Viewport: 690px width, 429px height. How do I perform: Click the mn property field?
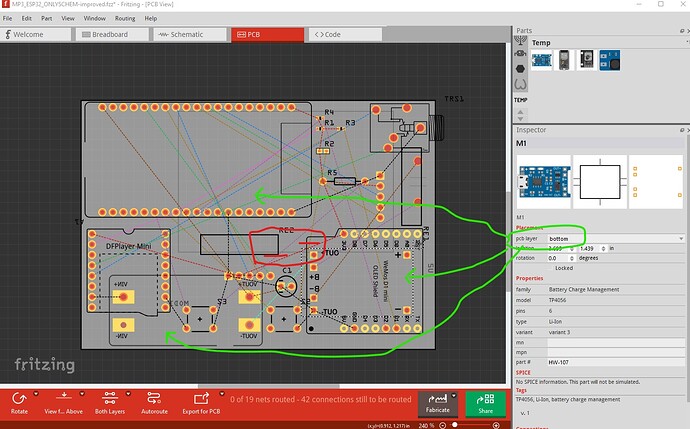click(x=616, y=342)
